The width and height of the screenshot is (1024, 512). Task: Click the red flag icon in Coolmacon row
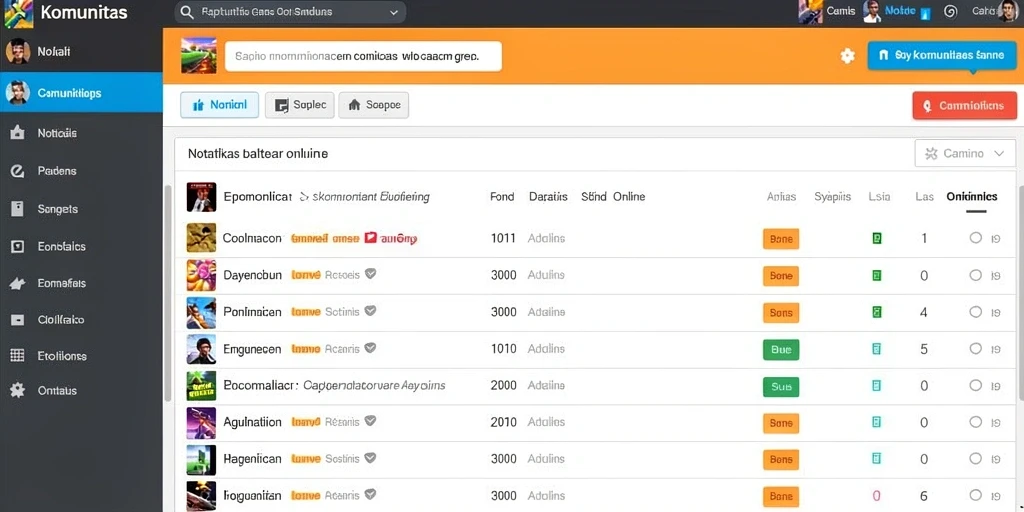coord(370,238)
